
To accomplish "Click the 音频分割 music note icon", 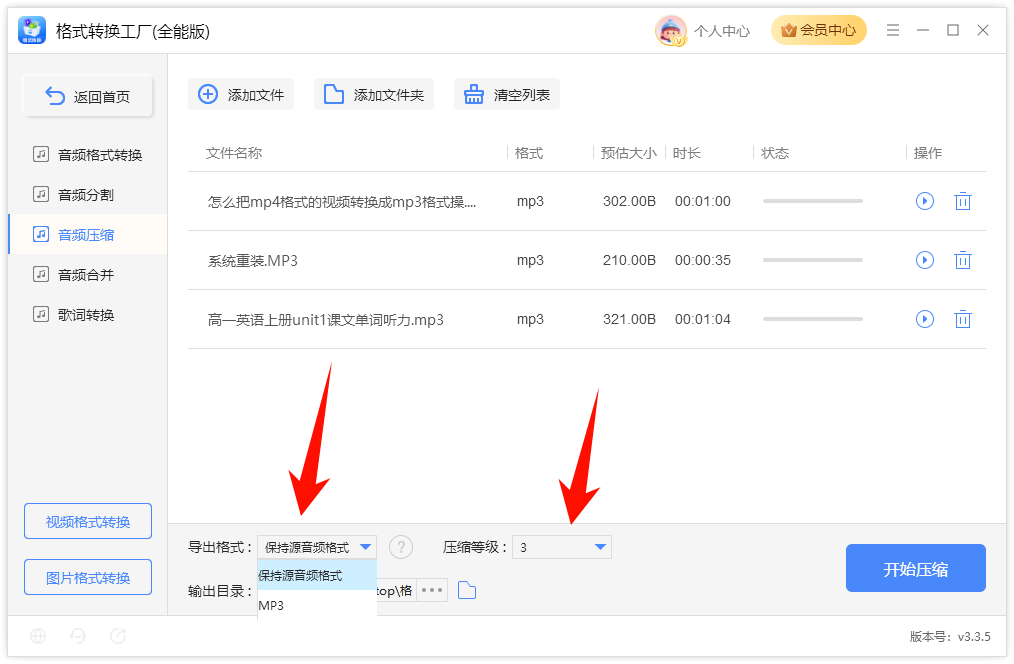I will click(x=41, y=194).
